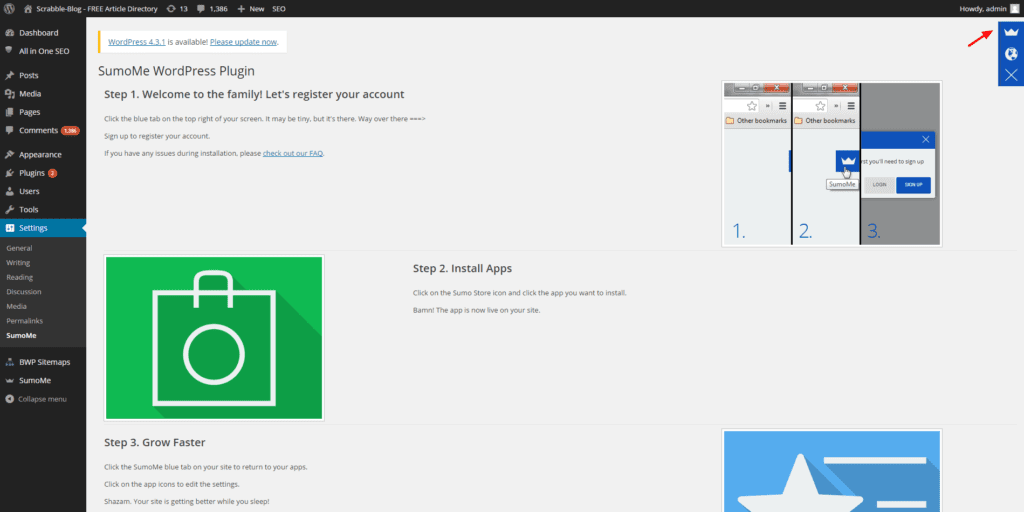Open Discussion settings submenu
This screenshot has width=1024, height=512.
24,291
